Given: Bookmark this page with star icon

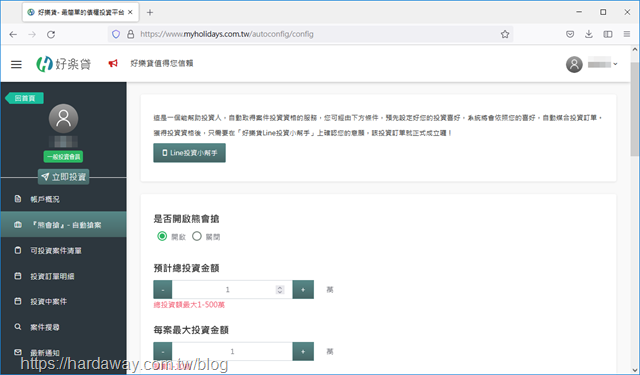Looking at the screenshot, I should point(505,34).
